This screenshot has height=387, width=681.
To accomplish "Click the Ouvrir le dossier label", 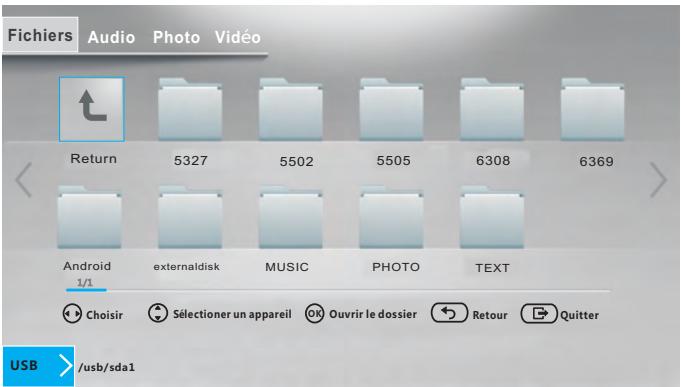I will (373, 314).
